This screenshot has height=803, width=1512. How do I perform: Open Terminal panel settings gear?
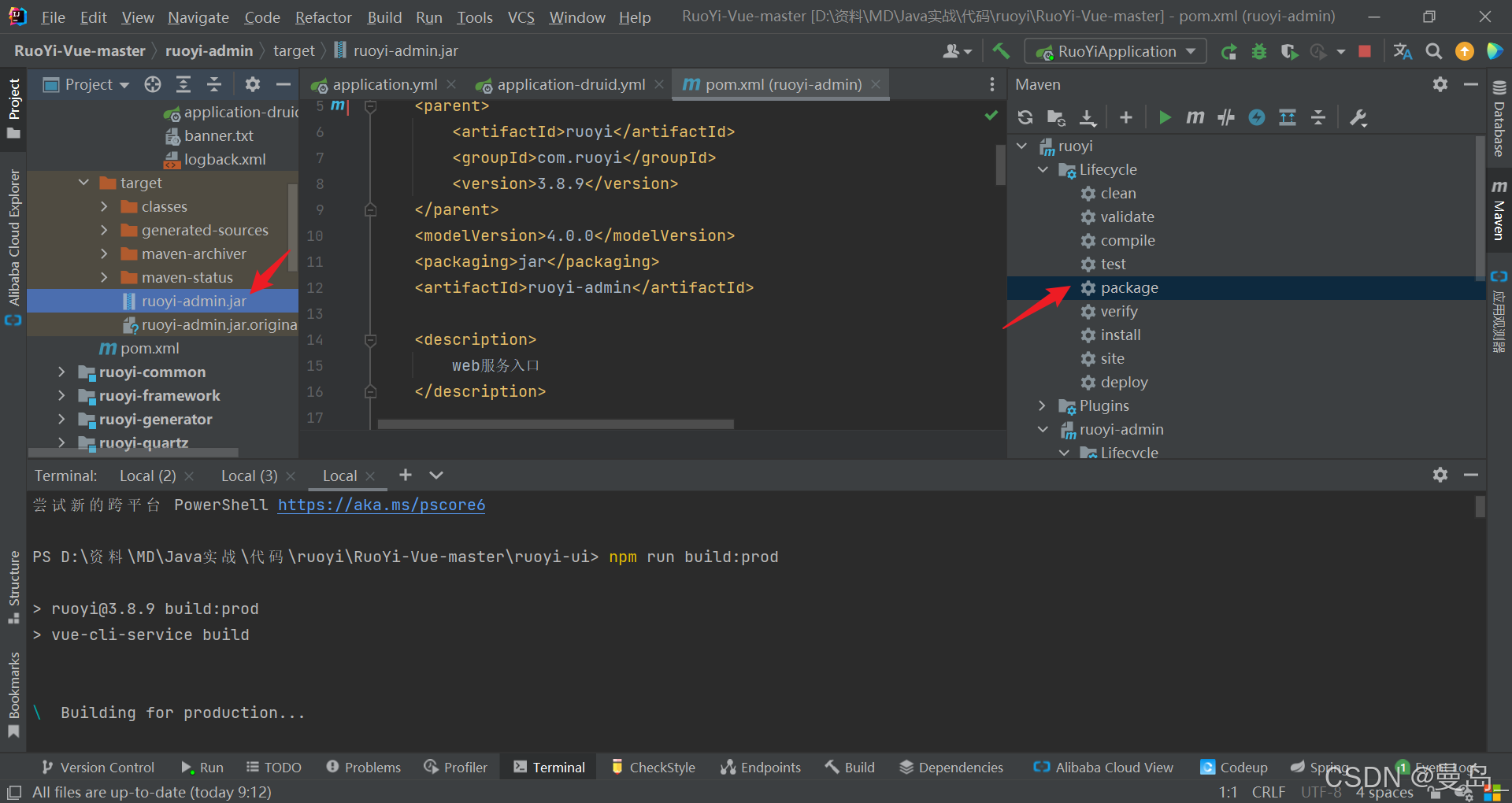(1440, 475)
